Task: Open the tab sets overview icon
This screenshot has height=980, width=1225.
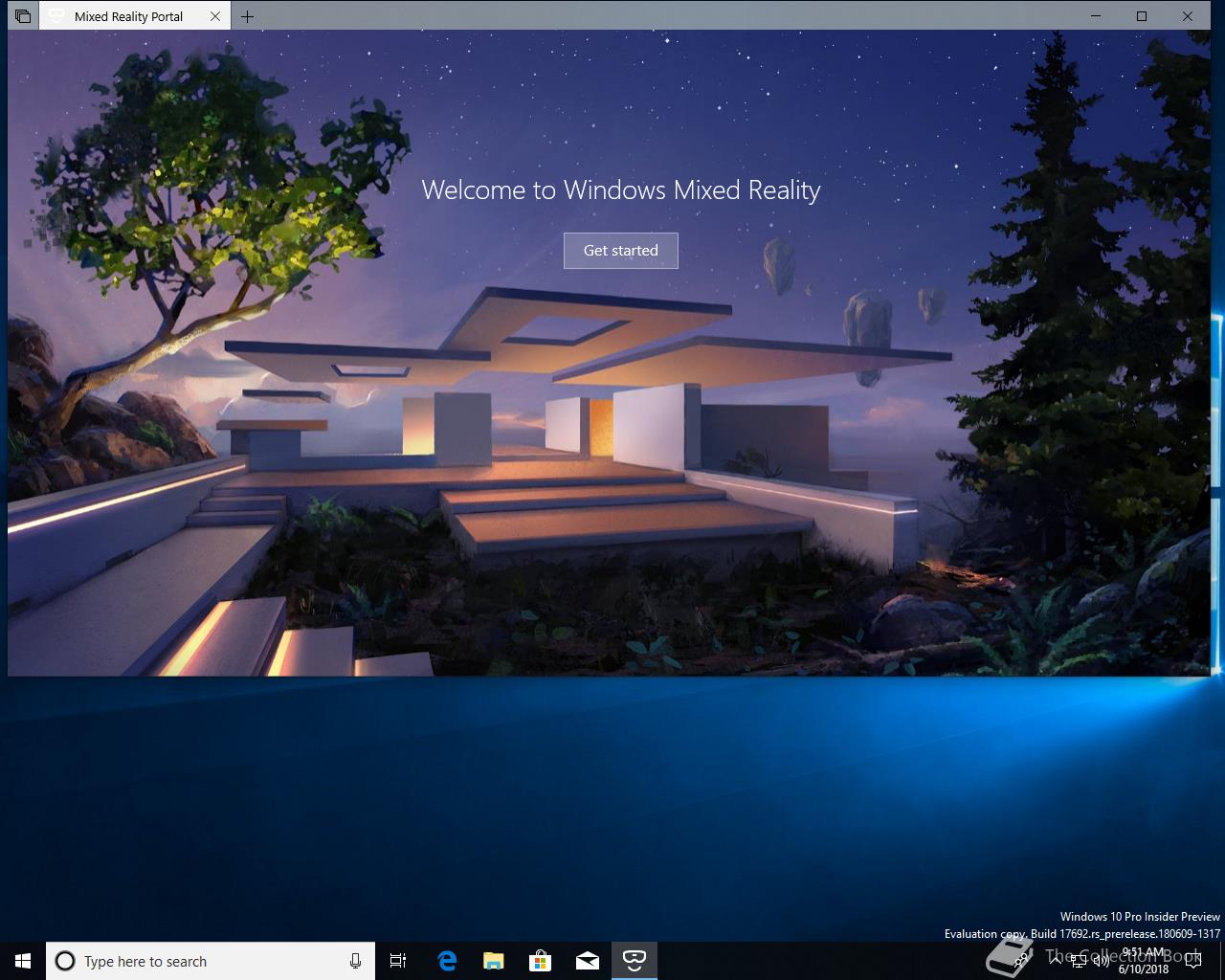Action: [23, 16]
